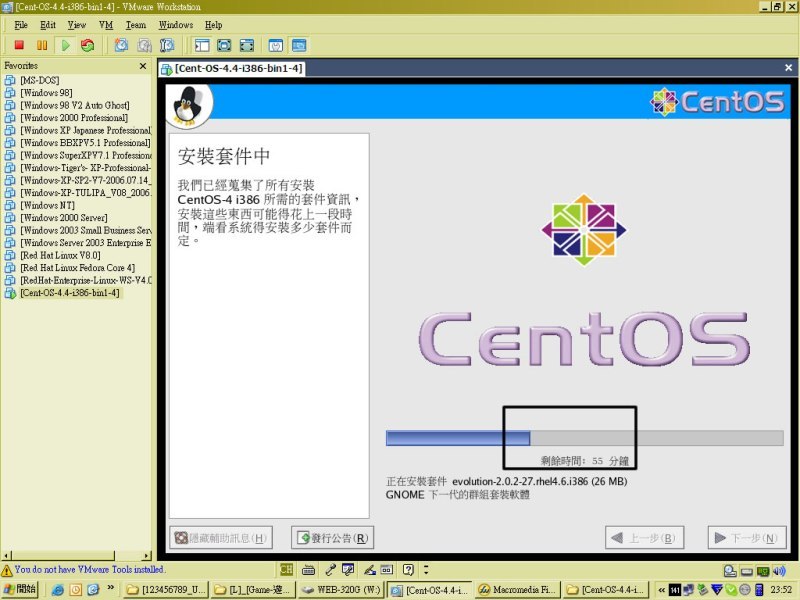Click the Favorites horizontal scrollbar
The width and height of the screenshot is (800, 600).
pos(77,555)
